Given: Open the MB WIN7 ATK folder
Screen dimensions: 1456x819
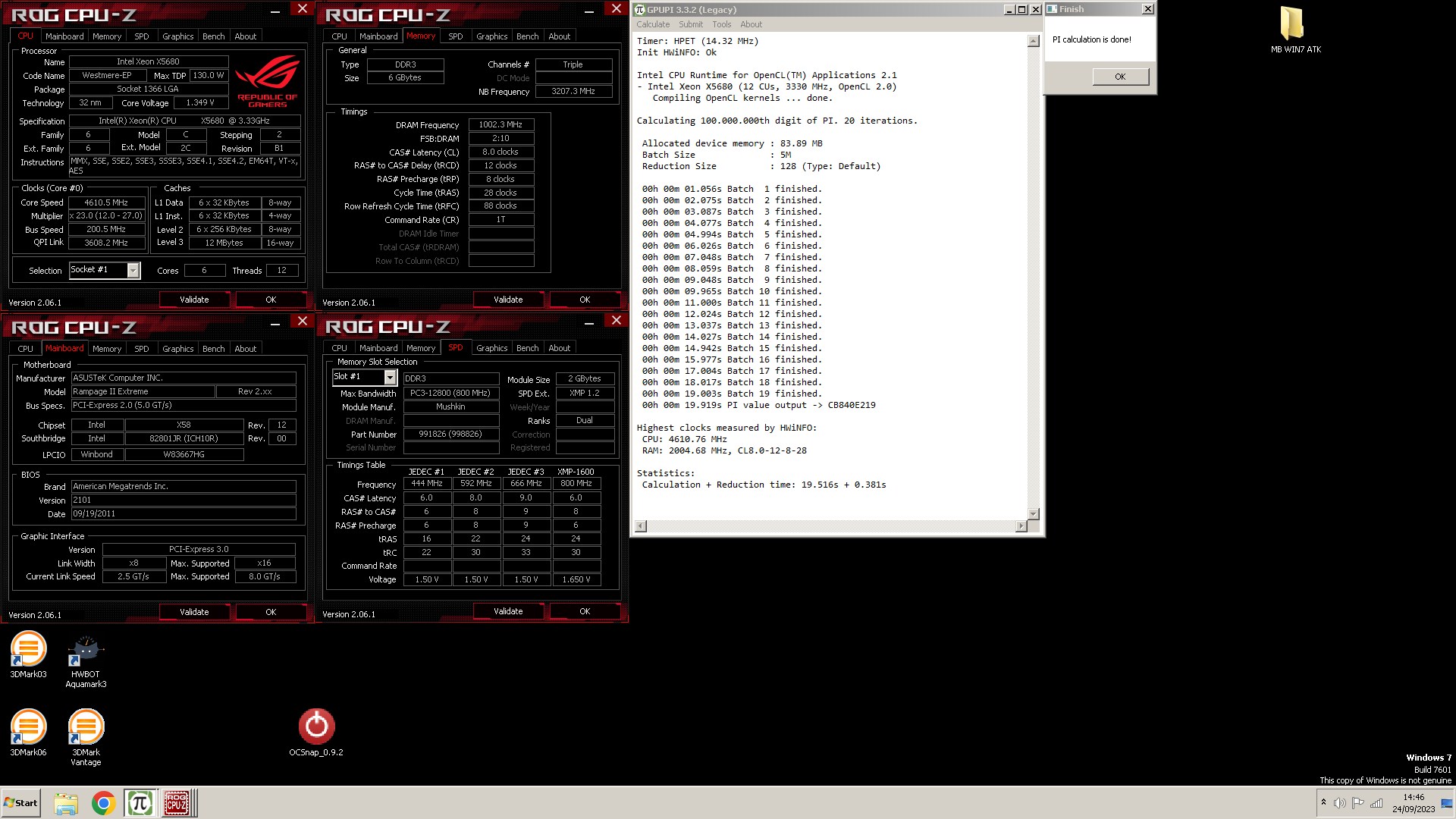Looking at the screenshot, I should click(1295, 30).
